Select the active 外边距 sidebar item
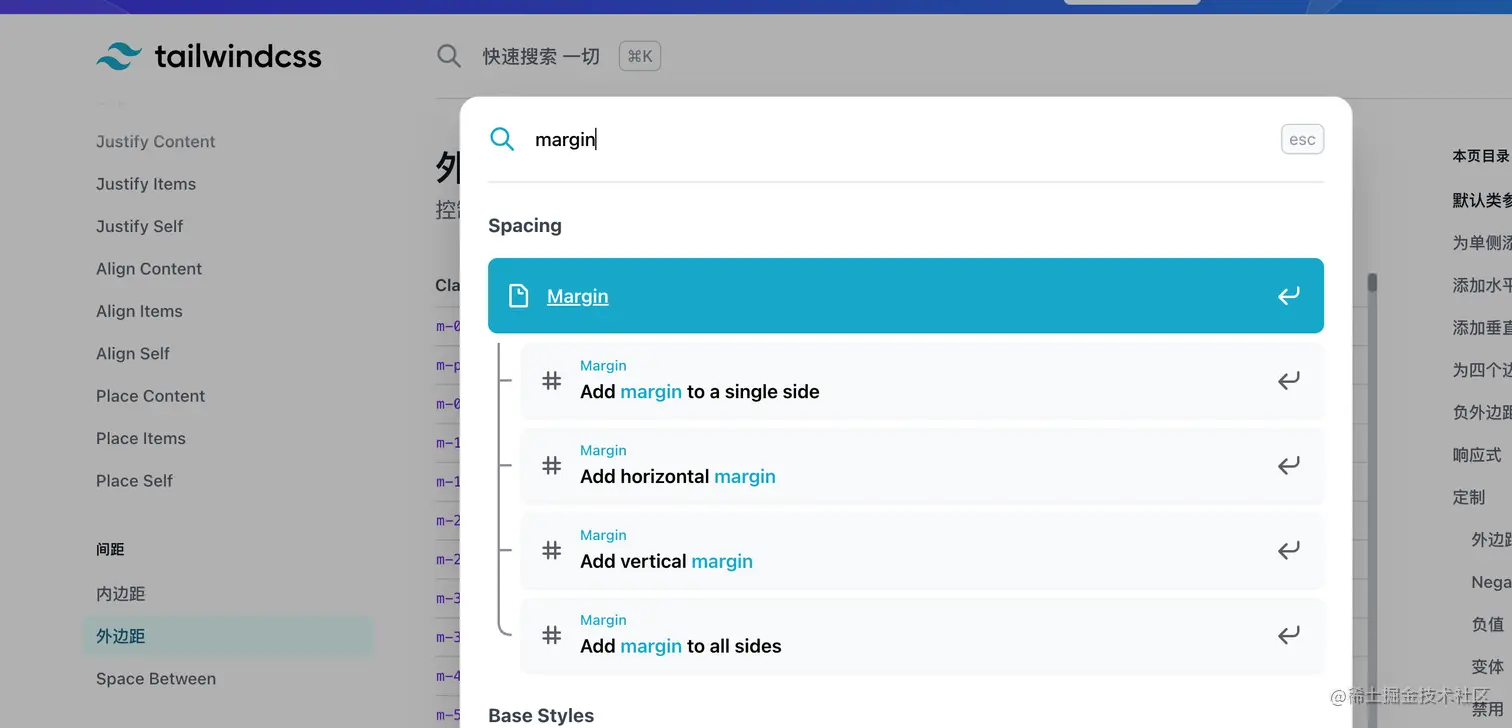1512x728 pixels. [228, 636]
